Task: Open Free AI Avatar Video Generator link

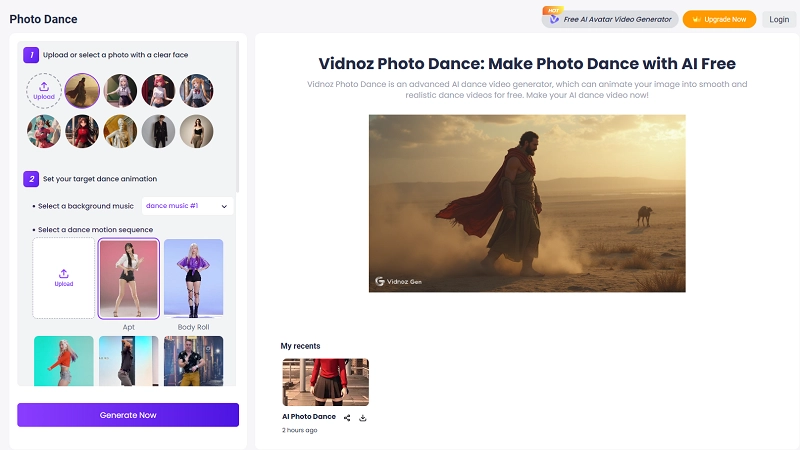Action: [x=610, y=19]
